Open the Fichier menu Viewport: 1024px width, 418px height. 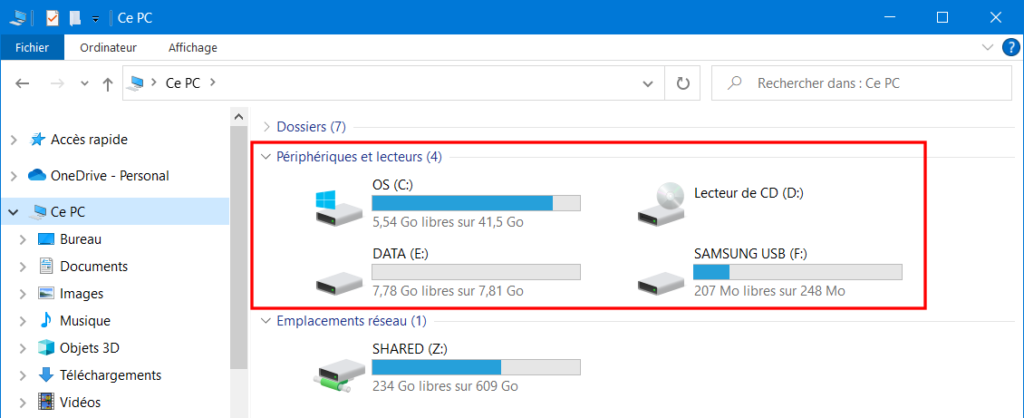[x=32, y=48]
